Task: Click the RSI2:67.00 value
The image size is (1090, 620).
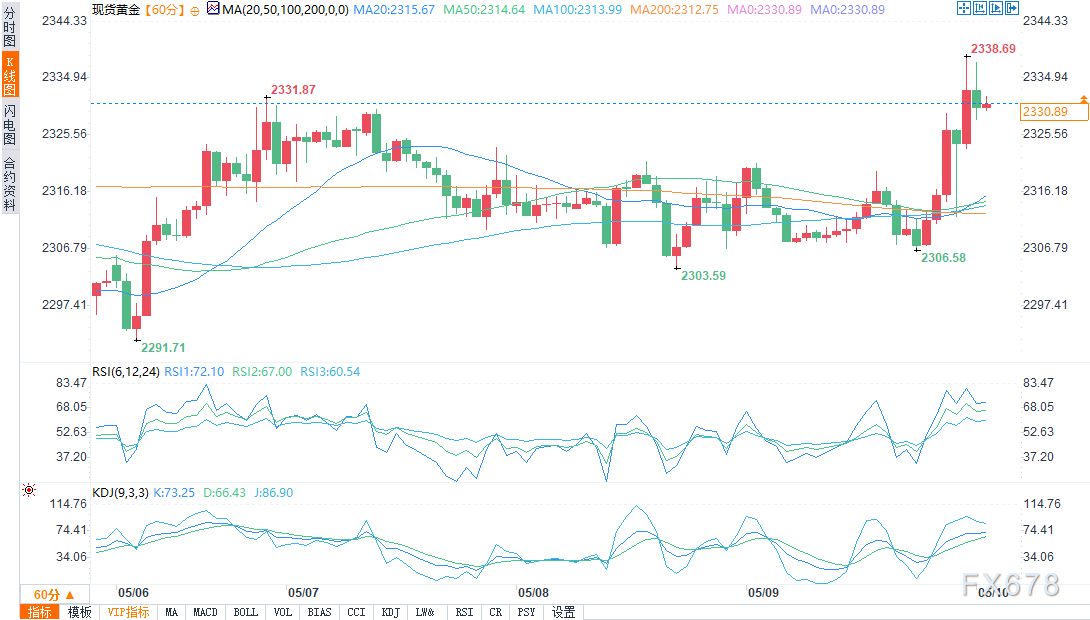Action: 262,372
